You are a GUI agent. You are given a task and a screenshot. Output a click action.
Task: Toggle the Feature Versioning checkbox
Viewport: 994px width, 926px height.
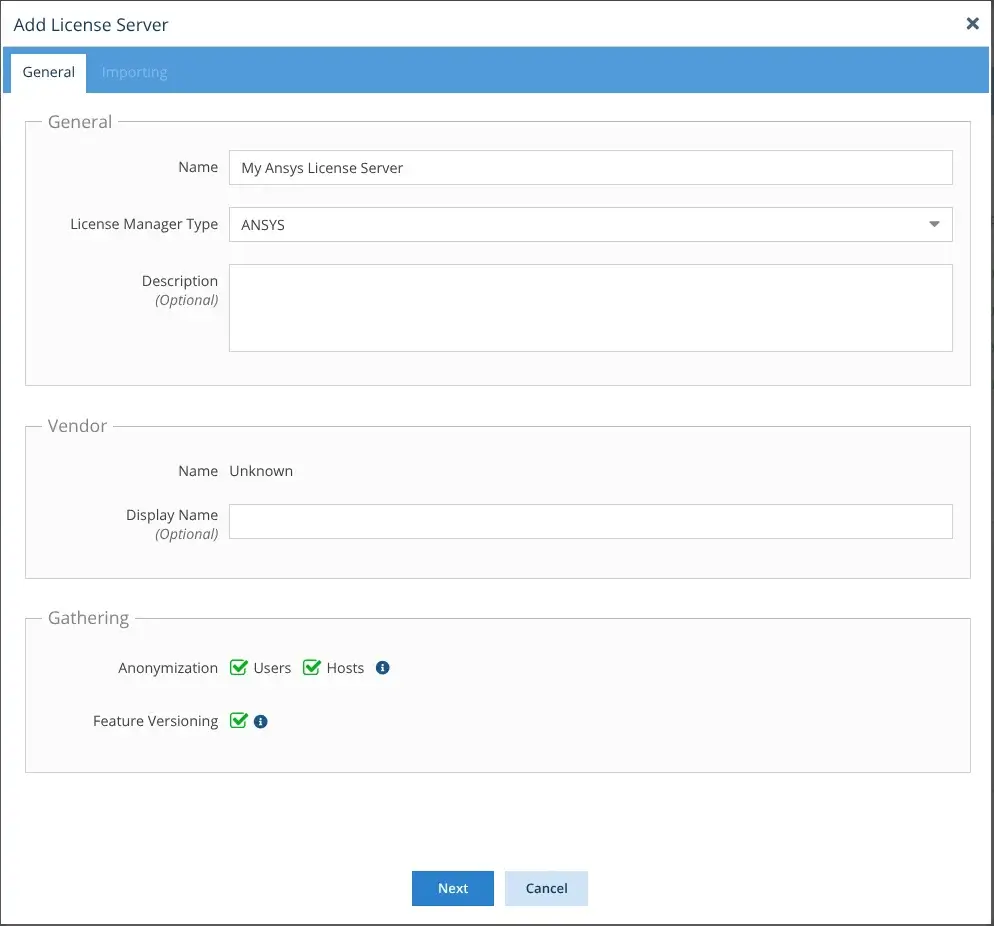point(238,720)
